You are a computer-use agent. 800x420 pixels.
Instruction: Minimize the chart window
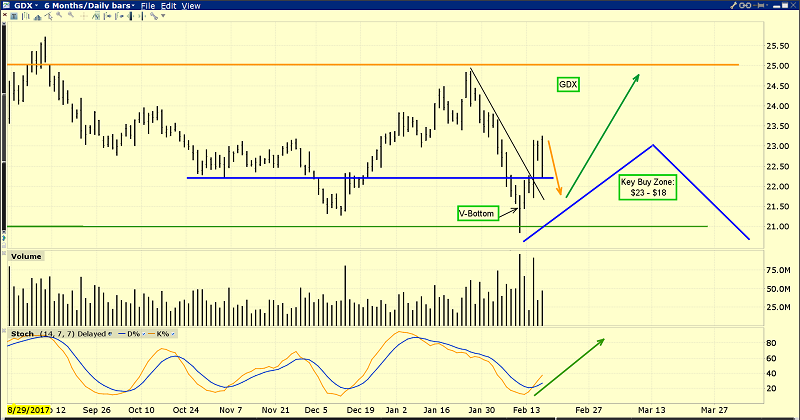pos(777,7)
